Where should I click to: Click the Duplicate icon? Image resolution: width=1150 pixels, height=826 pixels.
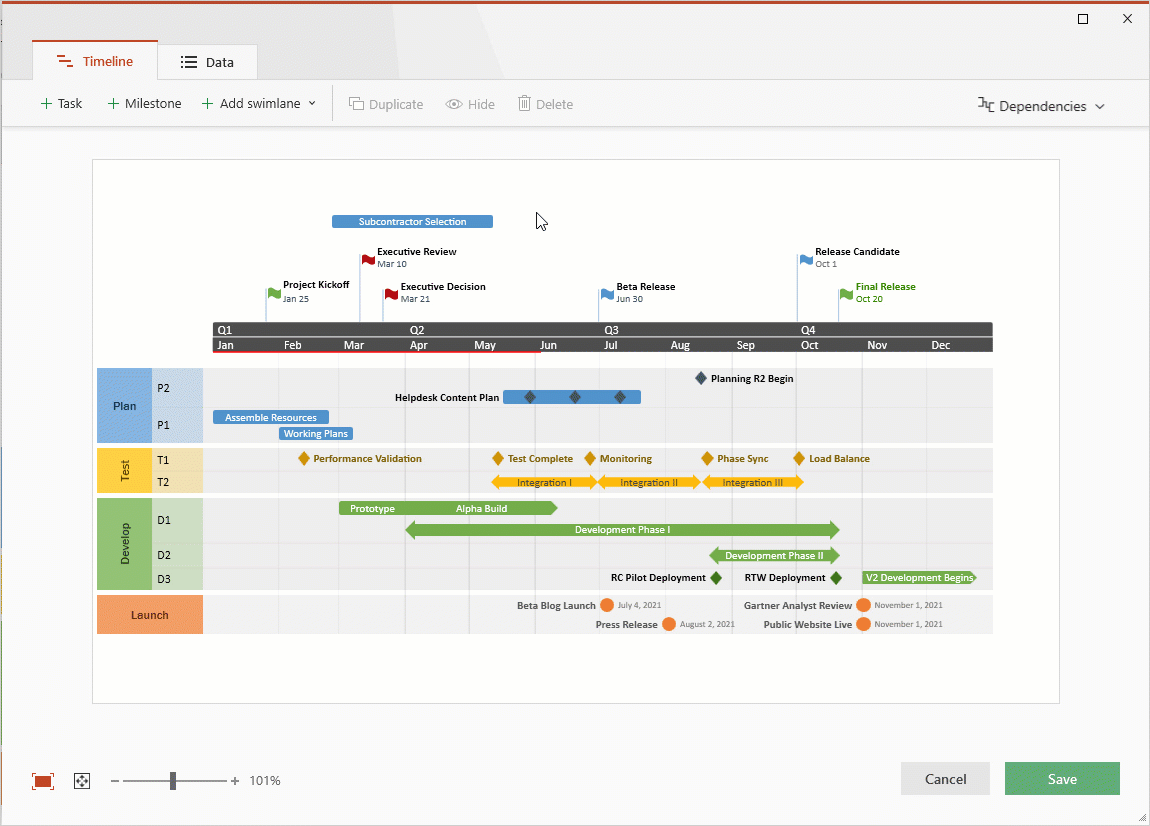[356, 103]
